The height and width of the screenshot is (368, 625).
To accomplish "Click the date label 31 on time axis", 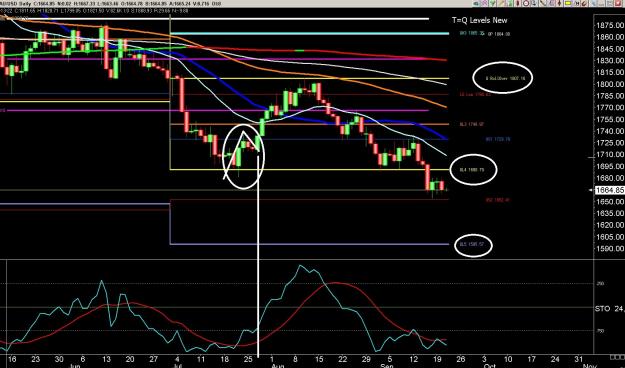I will (x=578, y=358).
